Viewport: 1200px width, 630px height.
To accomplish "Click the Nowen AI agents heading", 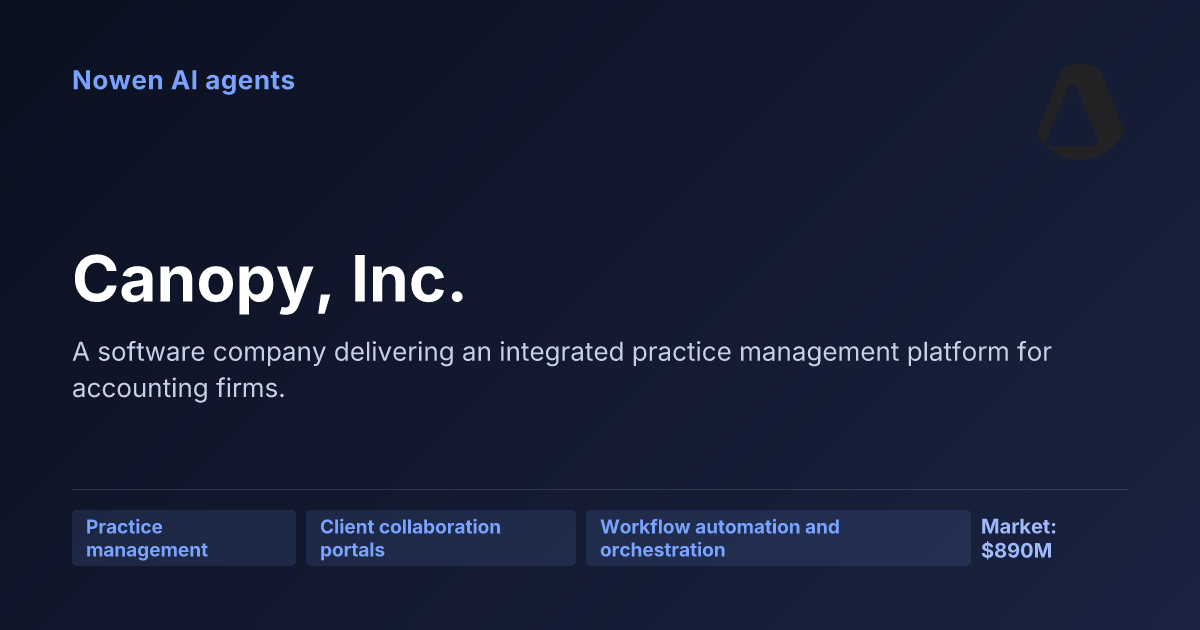I will (183, 80).
